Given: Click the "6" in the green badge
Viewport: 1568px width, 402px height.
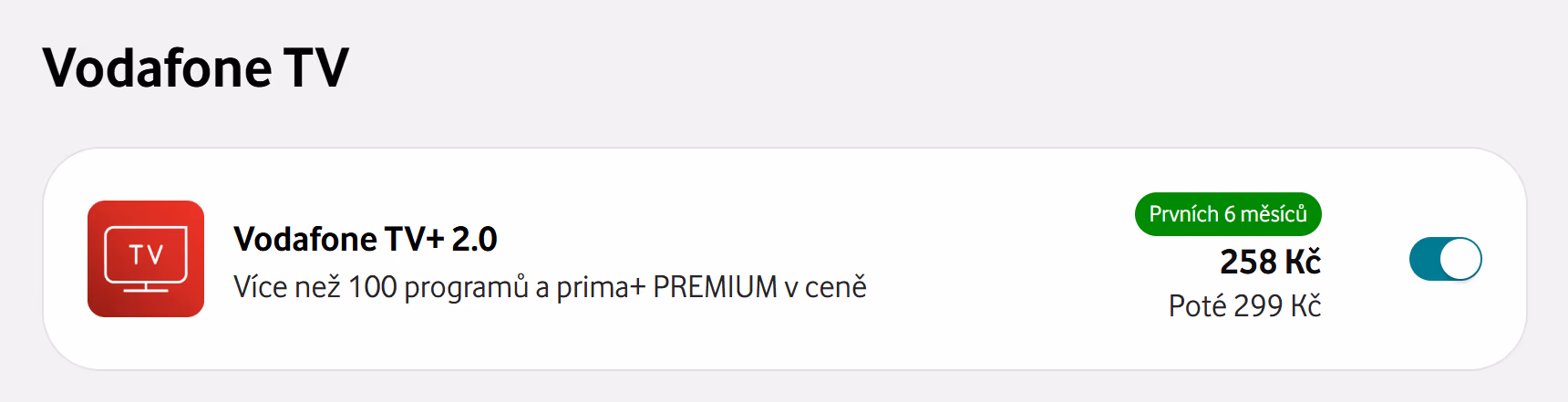Looking at the screenshot, I should [x=1230, y=214].
